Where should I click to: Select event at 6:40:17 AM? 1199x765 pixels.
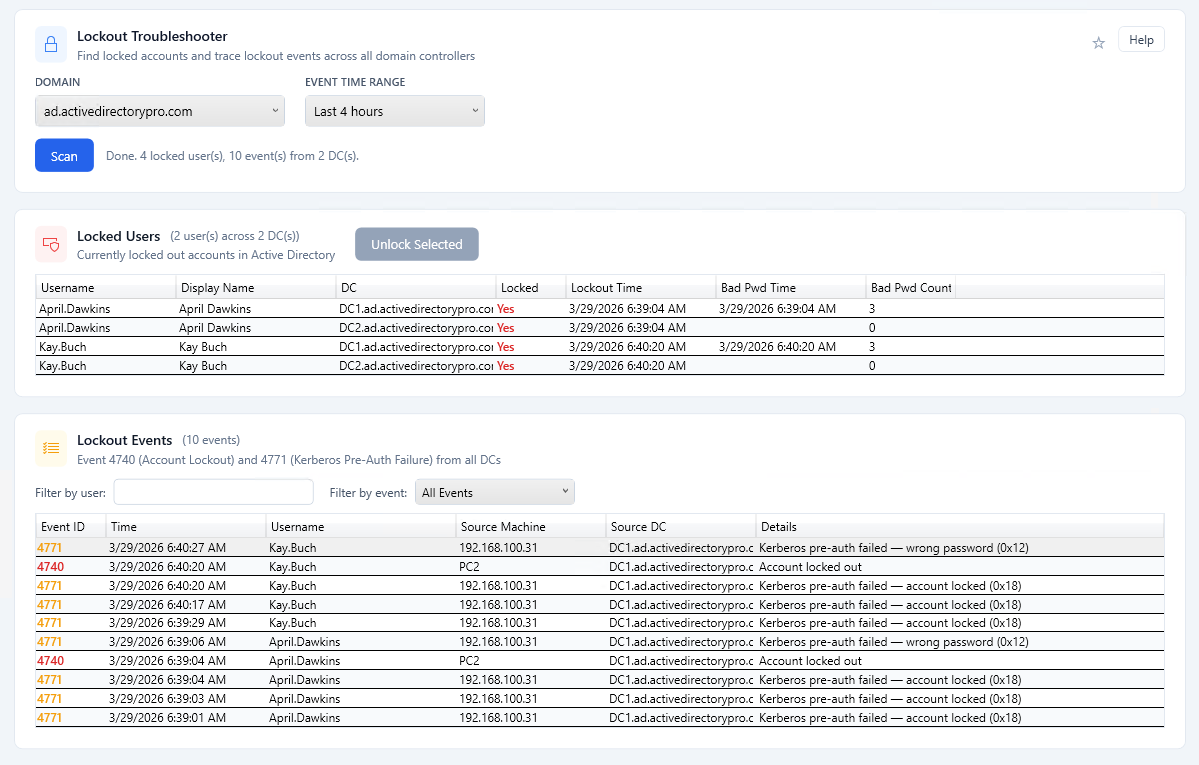[600, 604]
